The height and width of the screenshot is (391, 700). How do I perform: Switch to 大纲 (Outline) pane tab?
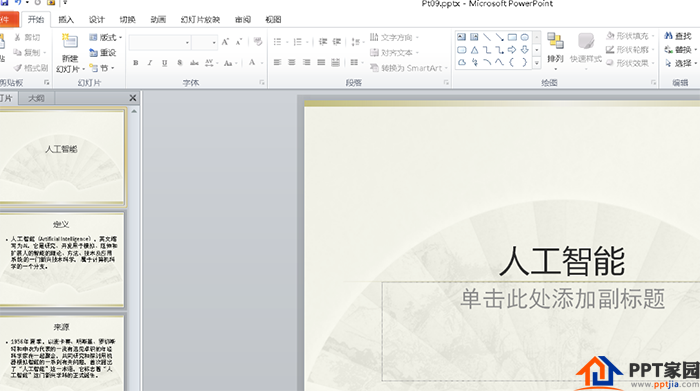point(36,98)
